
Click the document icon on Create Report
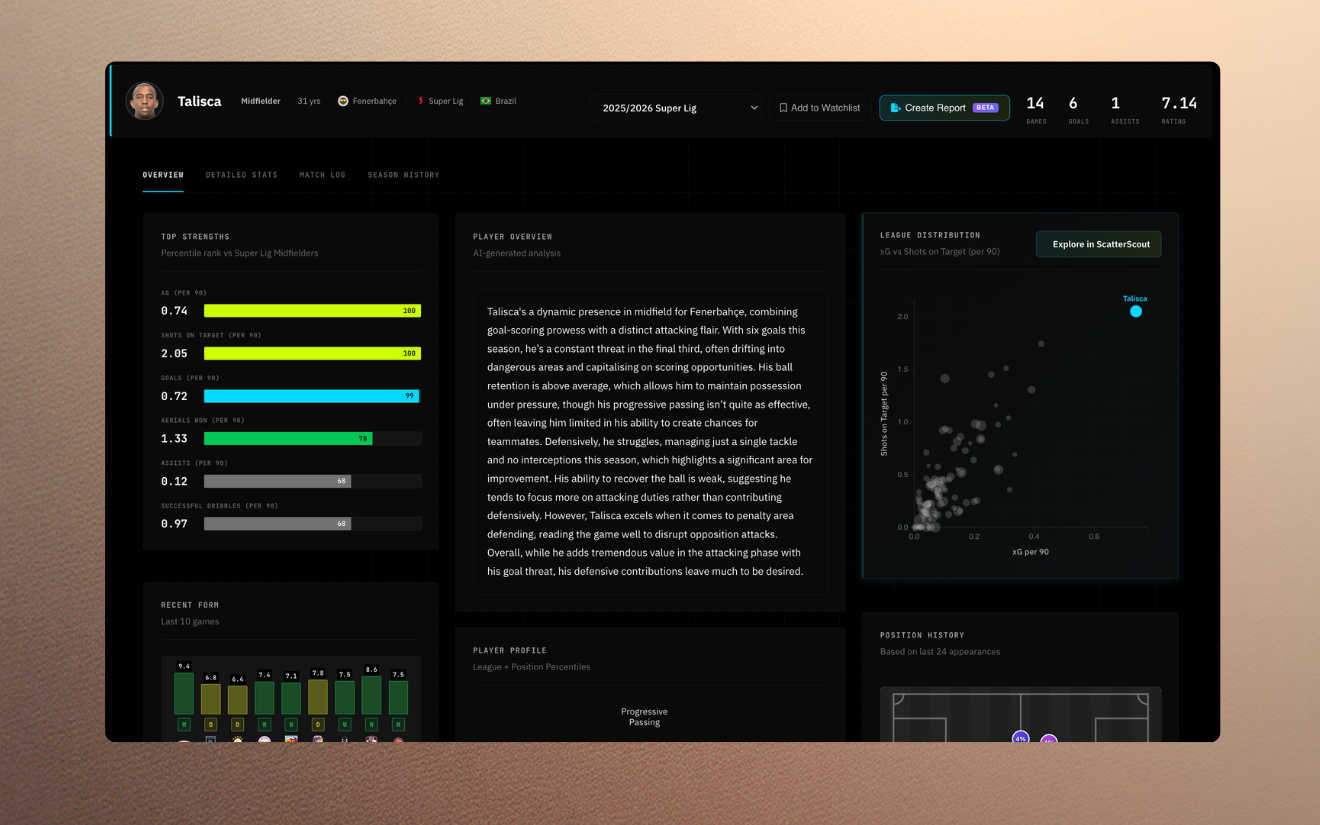[895, 108]
